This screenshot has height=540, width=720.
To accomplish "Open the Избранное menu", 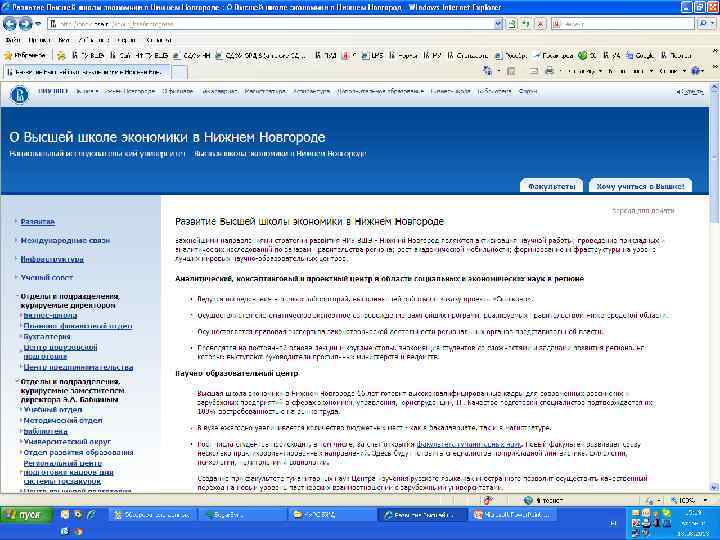I will [93, 40].
